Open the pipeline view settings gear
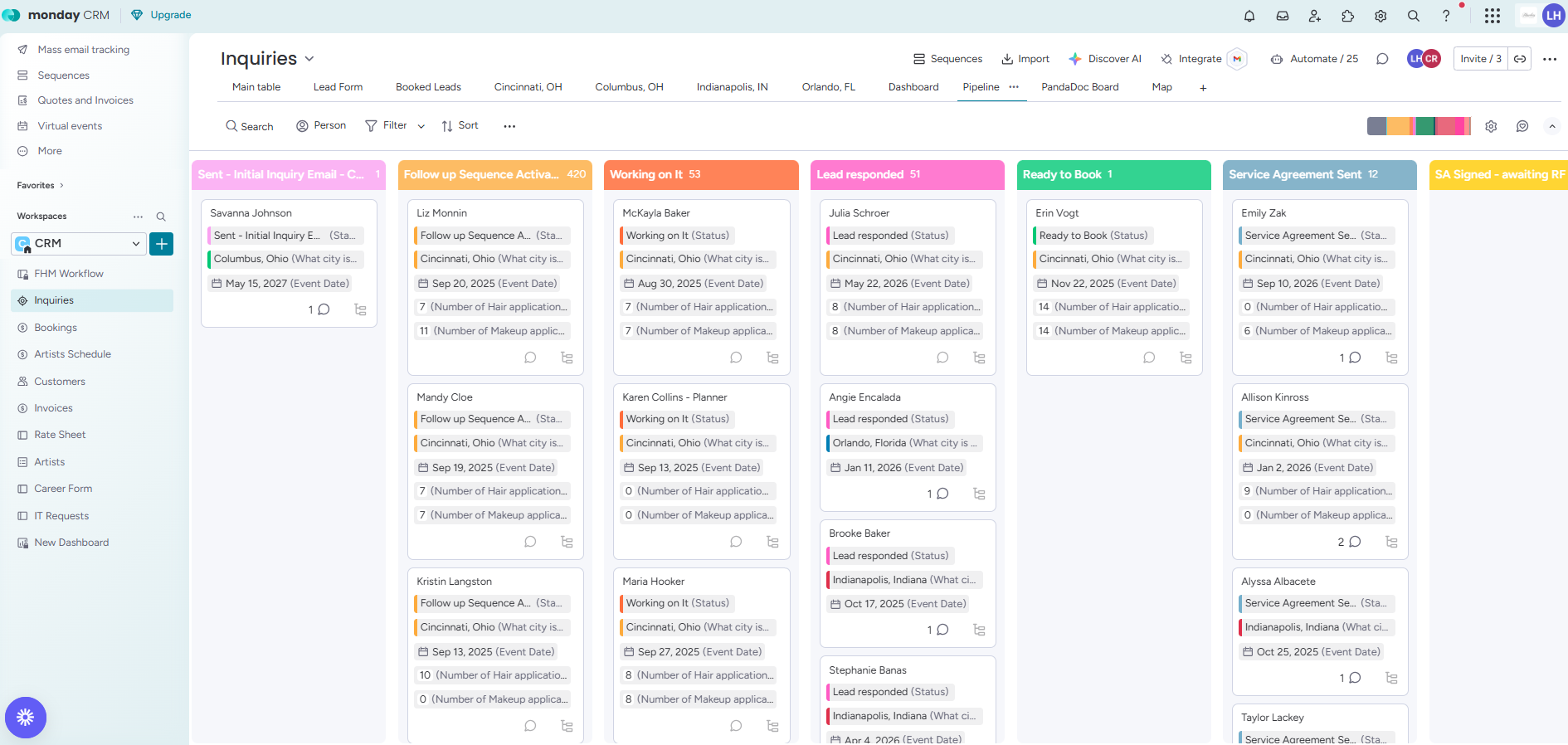Screen dimensions: 1568x745 pos(1491,126)
